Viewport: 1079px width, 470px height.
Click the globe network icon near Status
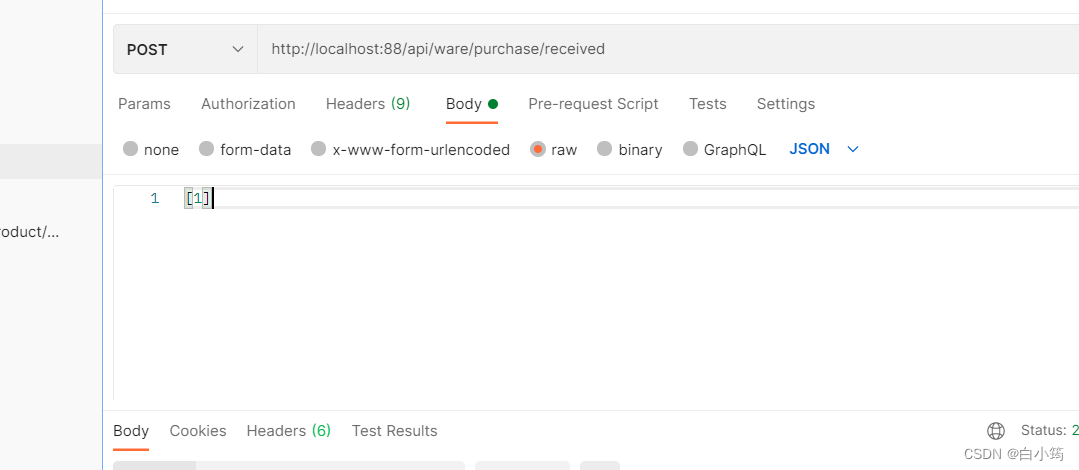[996, 431]
